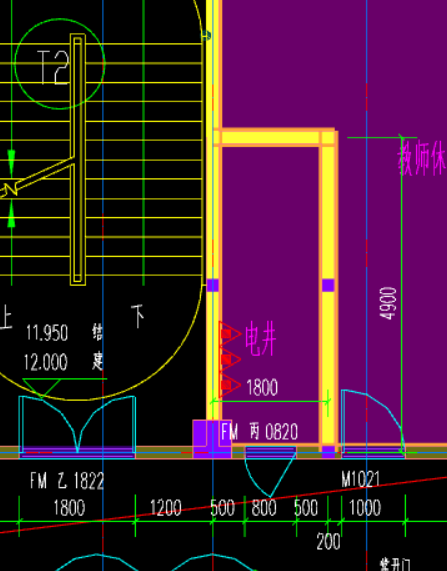Screen dimensions: 447x571
Task: Click the 1800 dimension below FM 乙 1822
Action: pyautogui.click(x=69, y=508)
